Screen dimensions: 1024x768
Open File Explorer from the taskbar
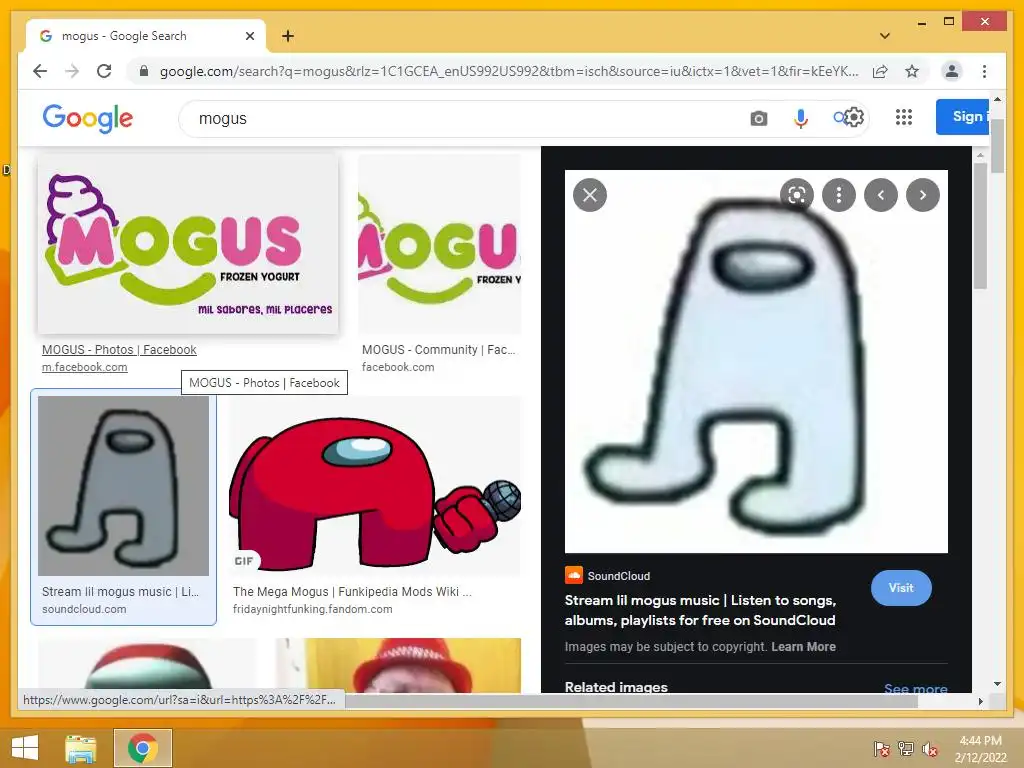point(81,748)
